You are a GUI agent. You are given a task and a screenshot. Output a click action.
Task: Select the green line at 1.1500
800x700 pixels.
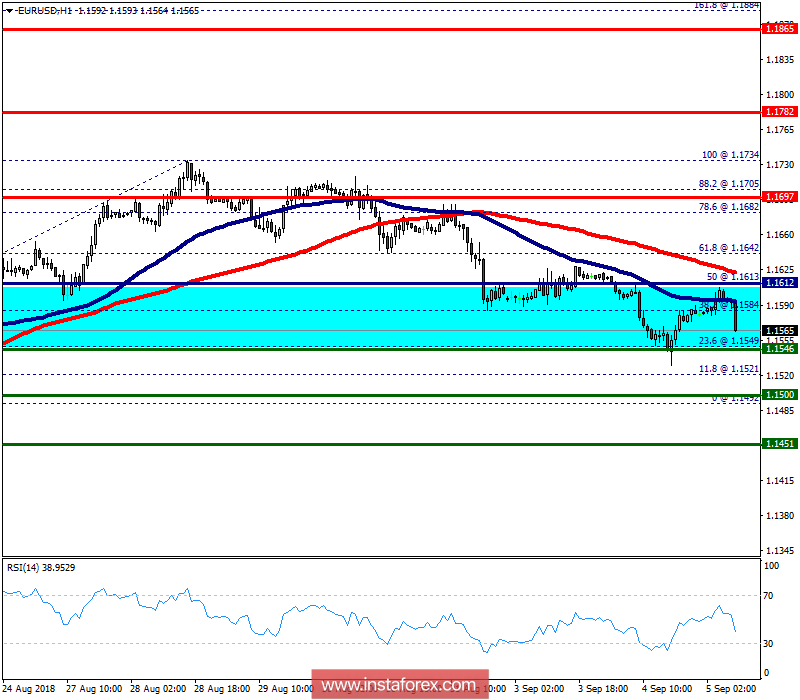[x=300, y=395]
